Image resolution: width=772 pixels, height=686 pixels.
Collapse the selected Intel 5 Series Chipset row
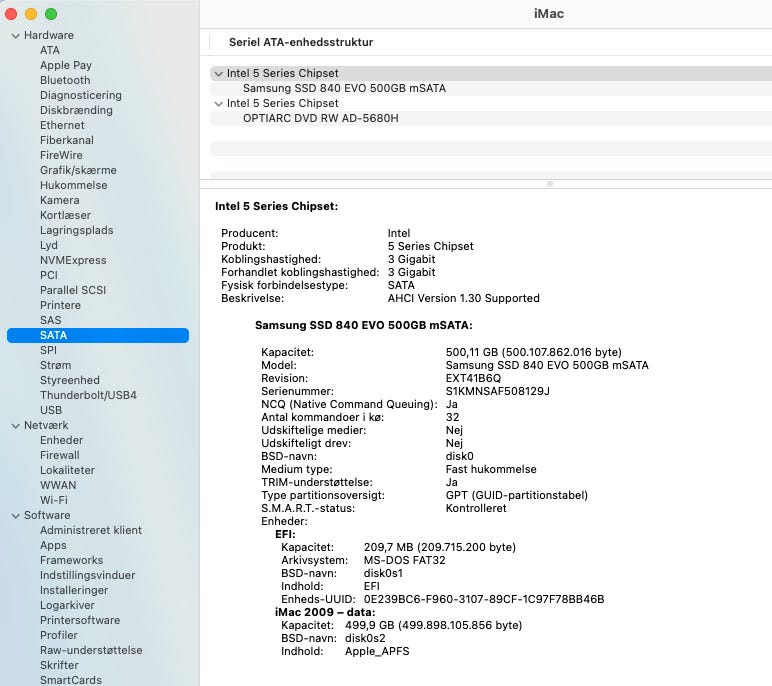click(219, 74)
